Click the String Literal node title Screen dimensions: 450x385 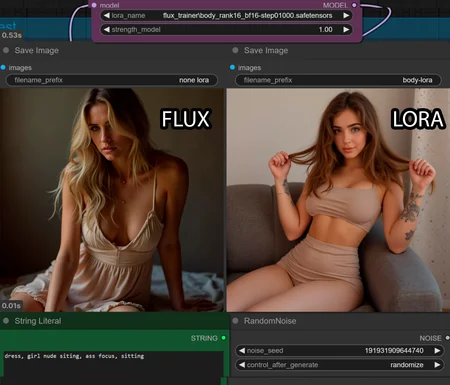pyautogui.click(x=38, y=321)
